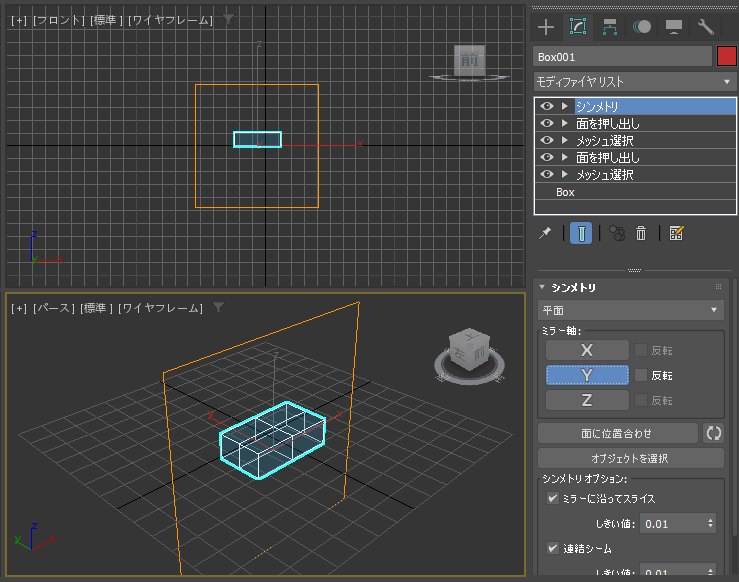
Task: Open Configure Modifier Sets icon
Action: (676, 233)
